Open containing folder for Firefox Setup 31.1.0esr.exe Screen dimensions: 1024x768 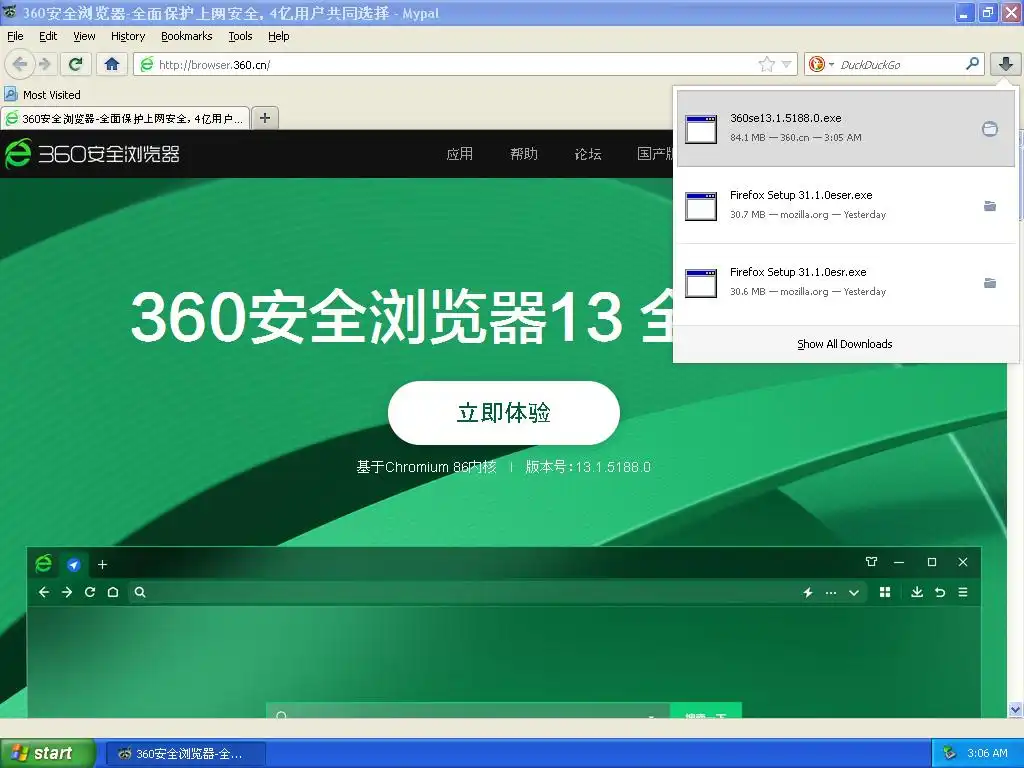pos(989,283)
